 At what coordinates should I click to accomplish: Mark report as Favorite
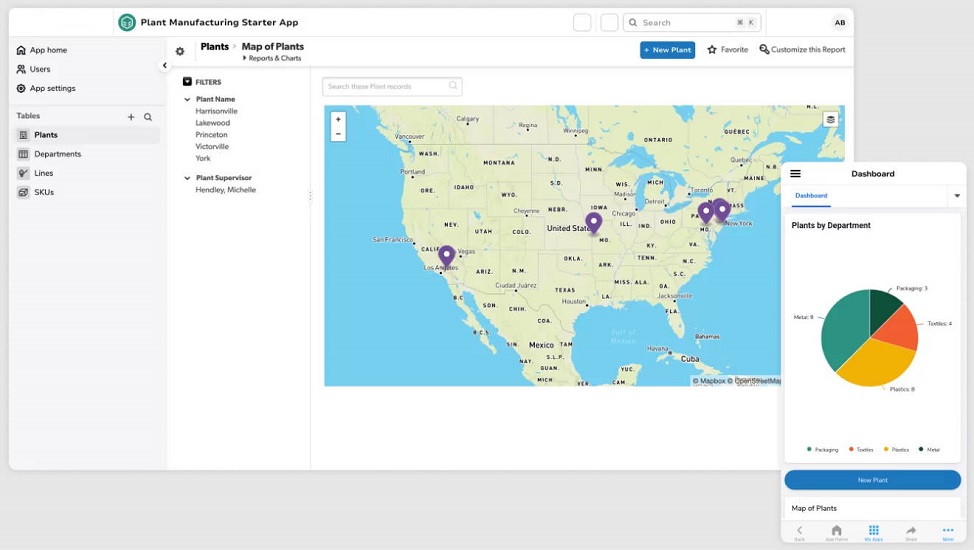tap(727, 50)
